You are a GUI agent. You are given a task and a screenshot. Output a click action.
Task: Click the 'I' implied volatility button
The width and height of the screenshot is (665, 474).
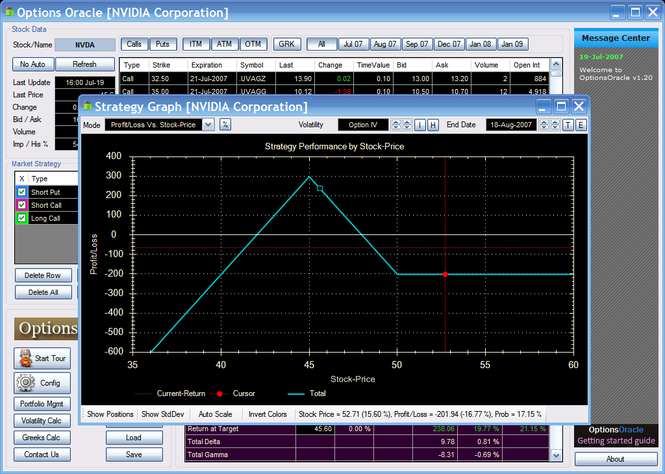419,125
